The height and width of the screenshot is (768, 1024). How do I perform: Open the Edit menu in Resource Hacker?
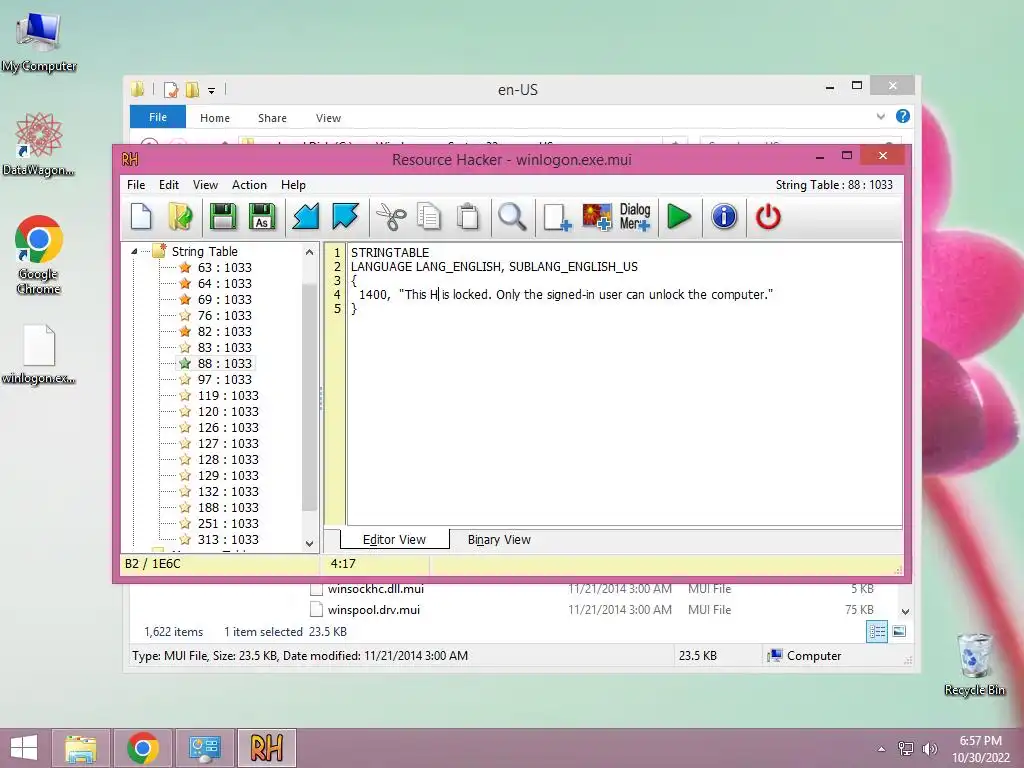coord(168,185)
